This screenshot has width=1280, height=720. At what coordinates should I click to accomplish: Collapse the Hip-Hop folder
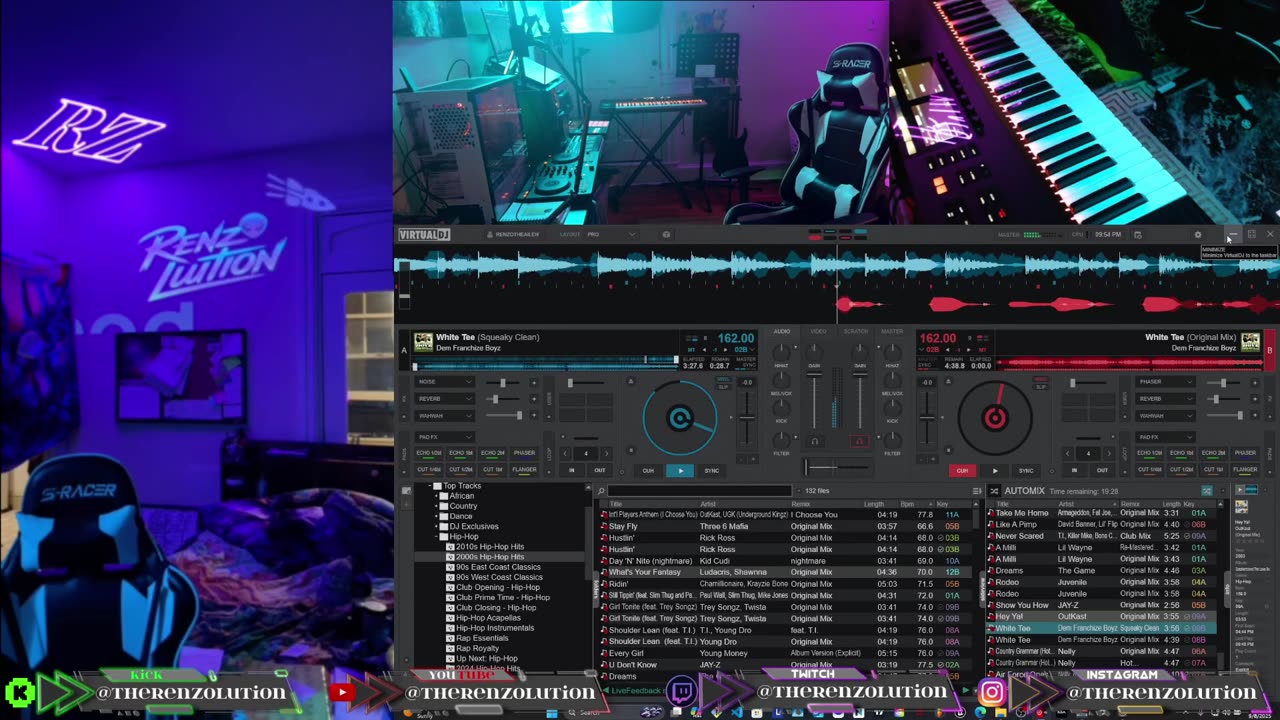[437, 537]
